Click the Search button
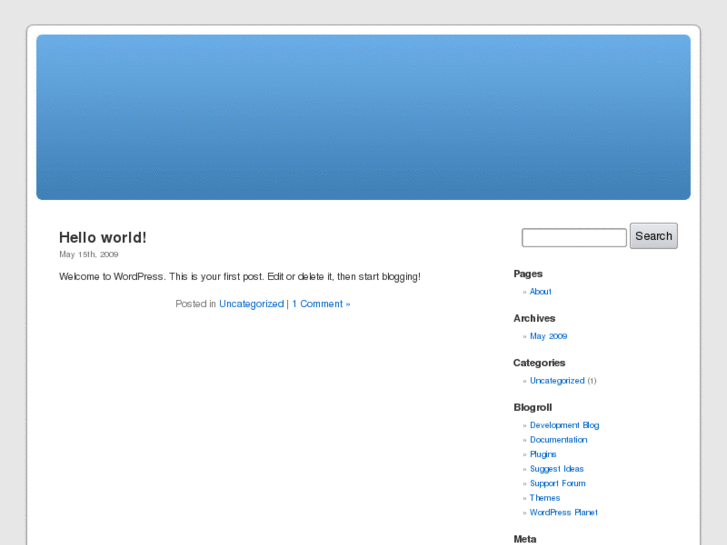 (x=653, y=236)
